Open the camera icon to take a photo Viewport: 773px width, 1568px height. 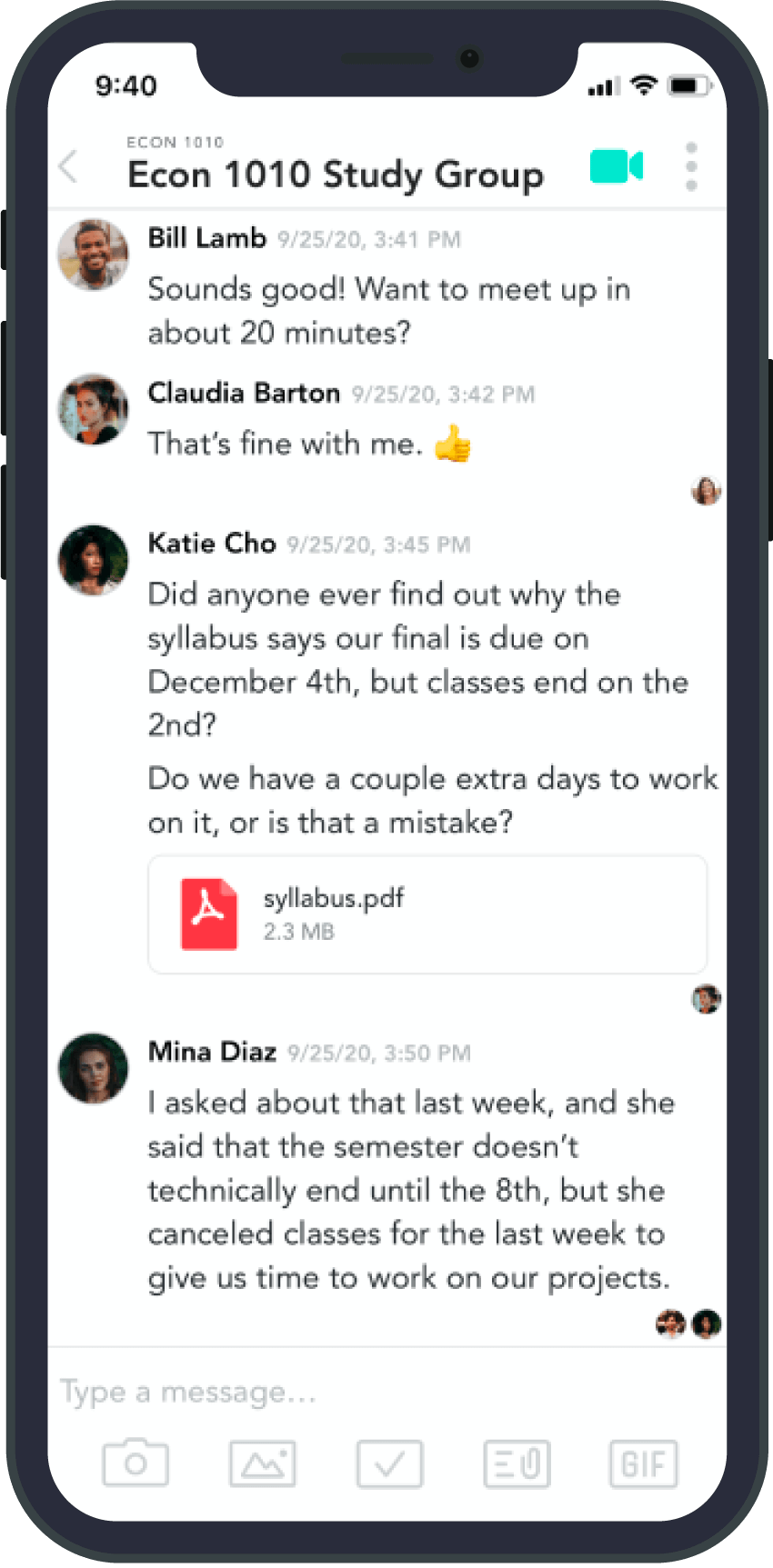pyautogui.click(x=136, y=1463)
